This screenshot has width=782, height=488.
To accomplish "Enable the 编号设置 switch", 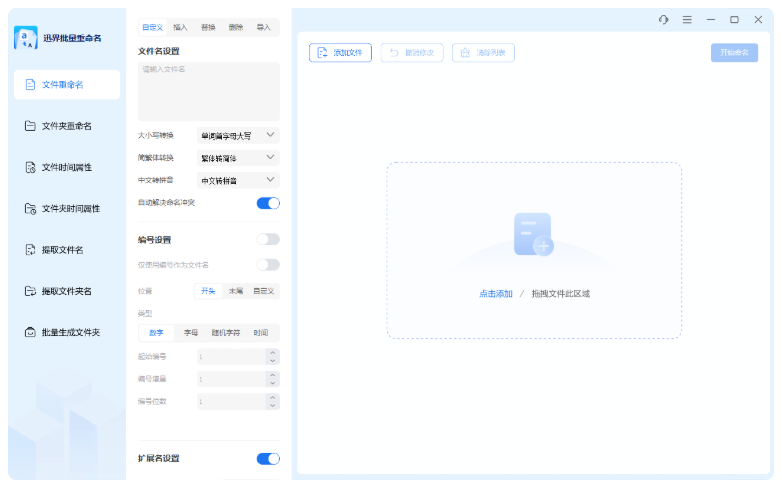I will pyautogui.click(x=268, y=239).
